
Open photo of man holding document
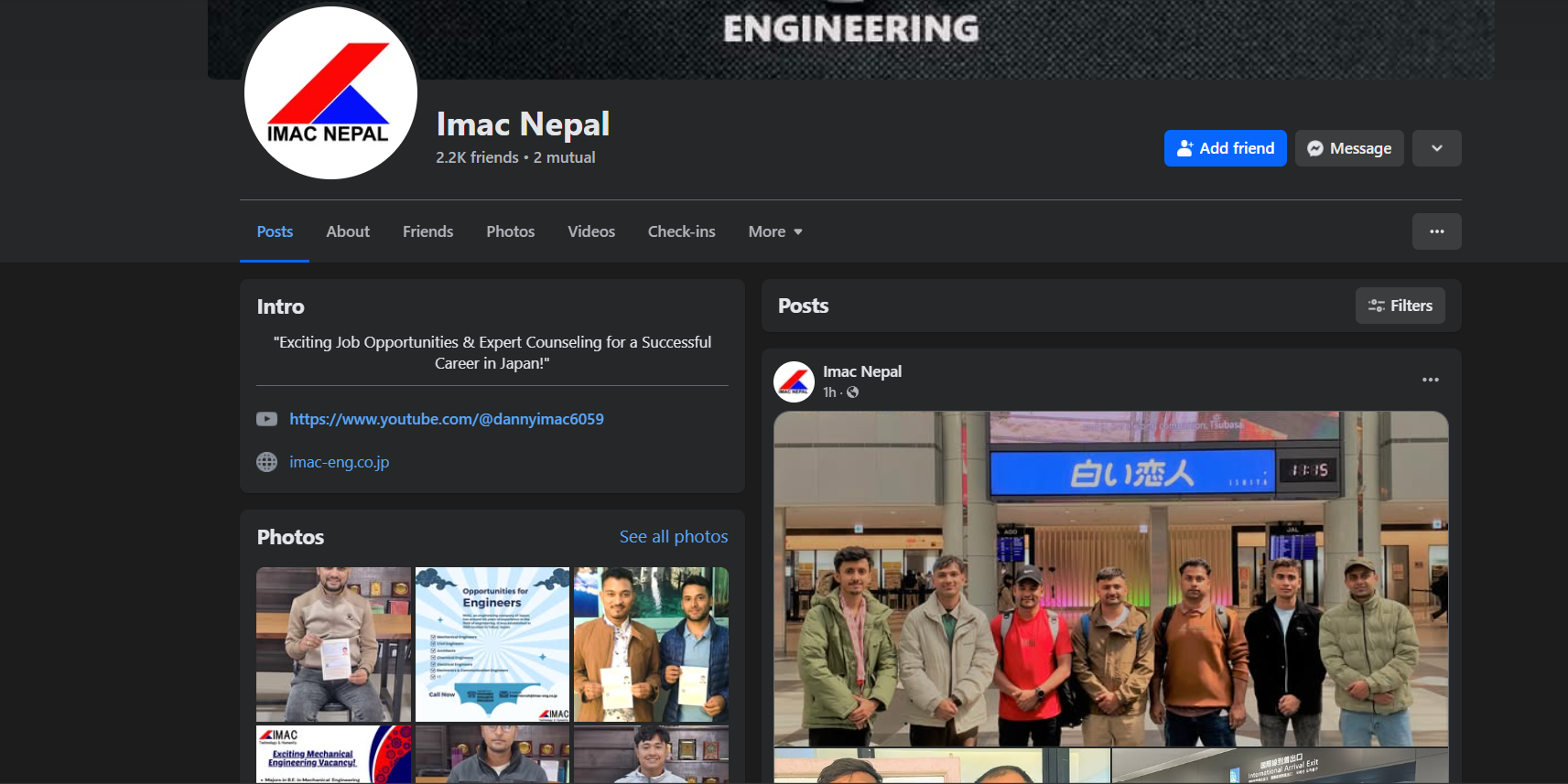click(334, 645)
